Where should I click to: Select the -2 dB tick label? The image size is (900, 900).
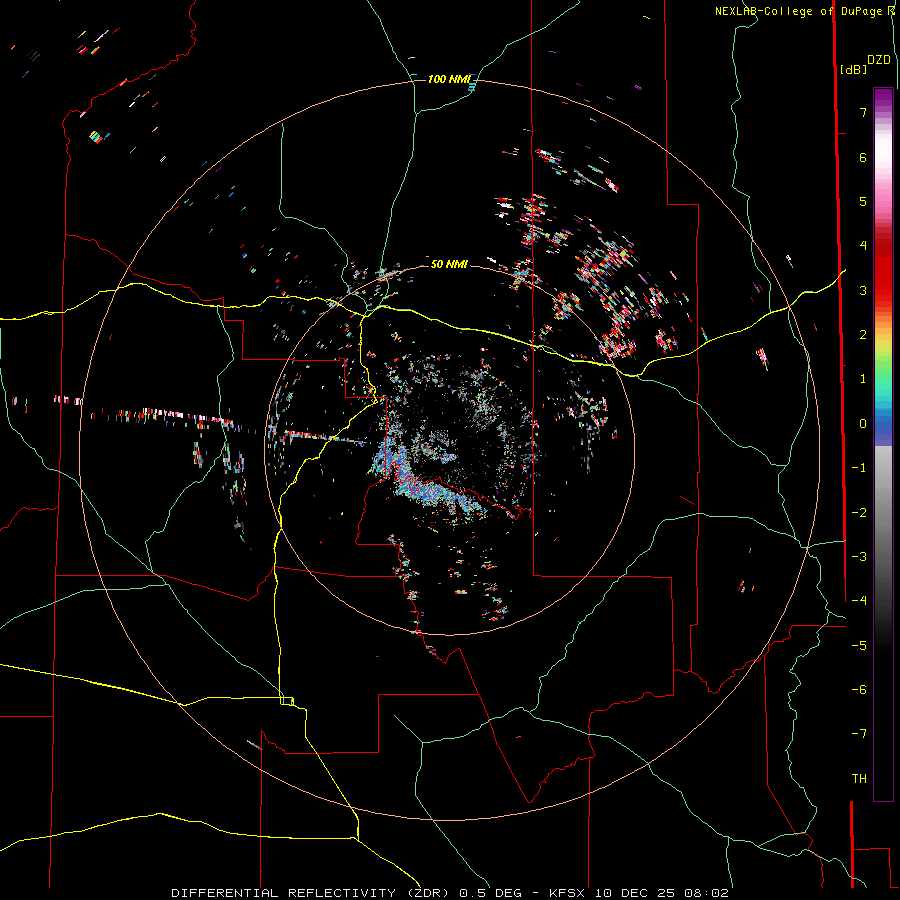pos(859,513)
